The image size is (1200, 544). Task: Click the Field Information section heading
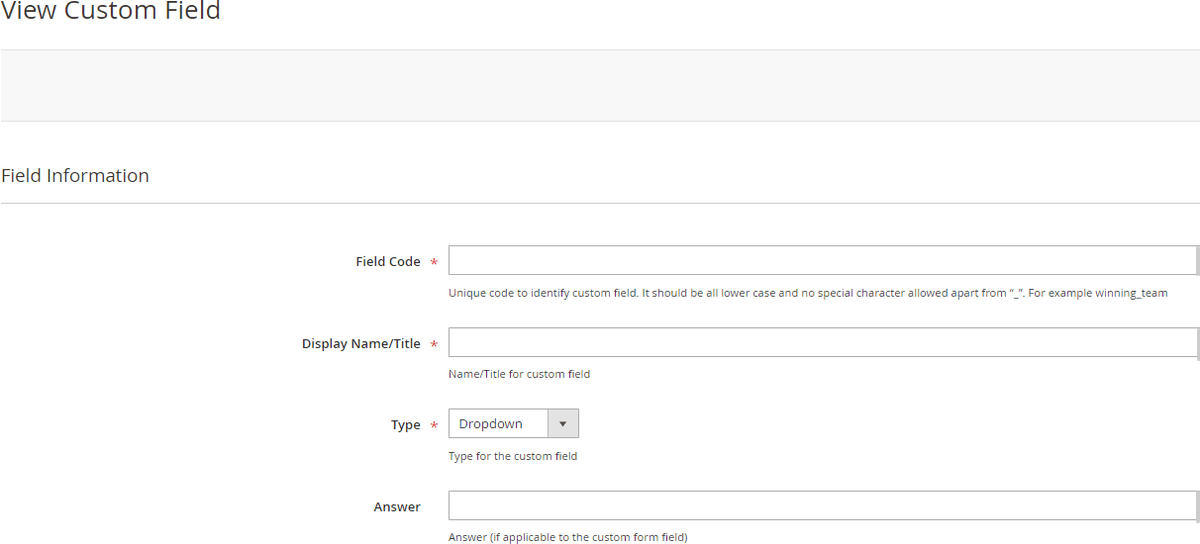point(75,176)
